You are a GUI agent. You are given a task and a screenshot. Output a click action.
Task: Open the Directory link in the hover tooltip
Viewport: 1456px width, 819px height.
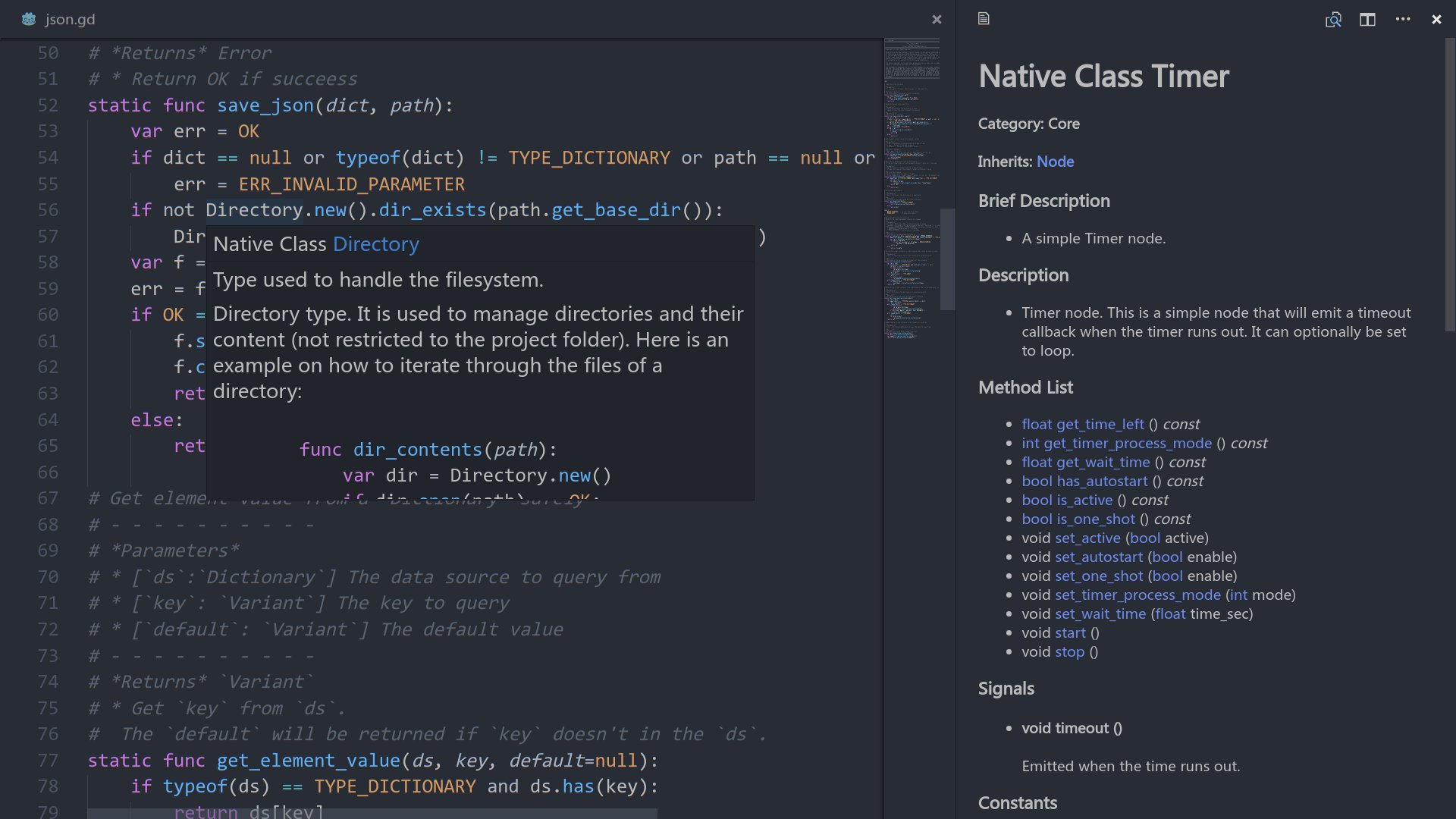pos(375,244)
